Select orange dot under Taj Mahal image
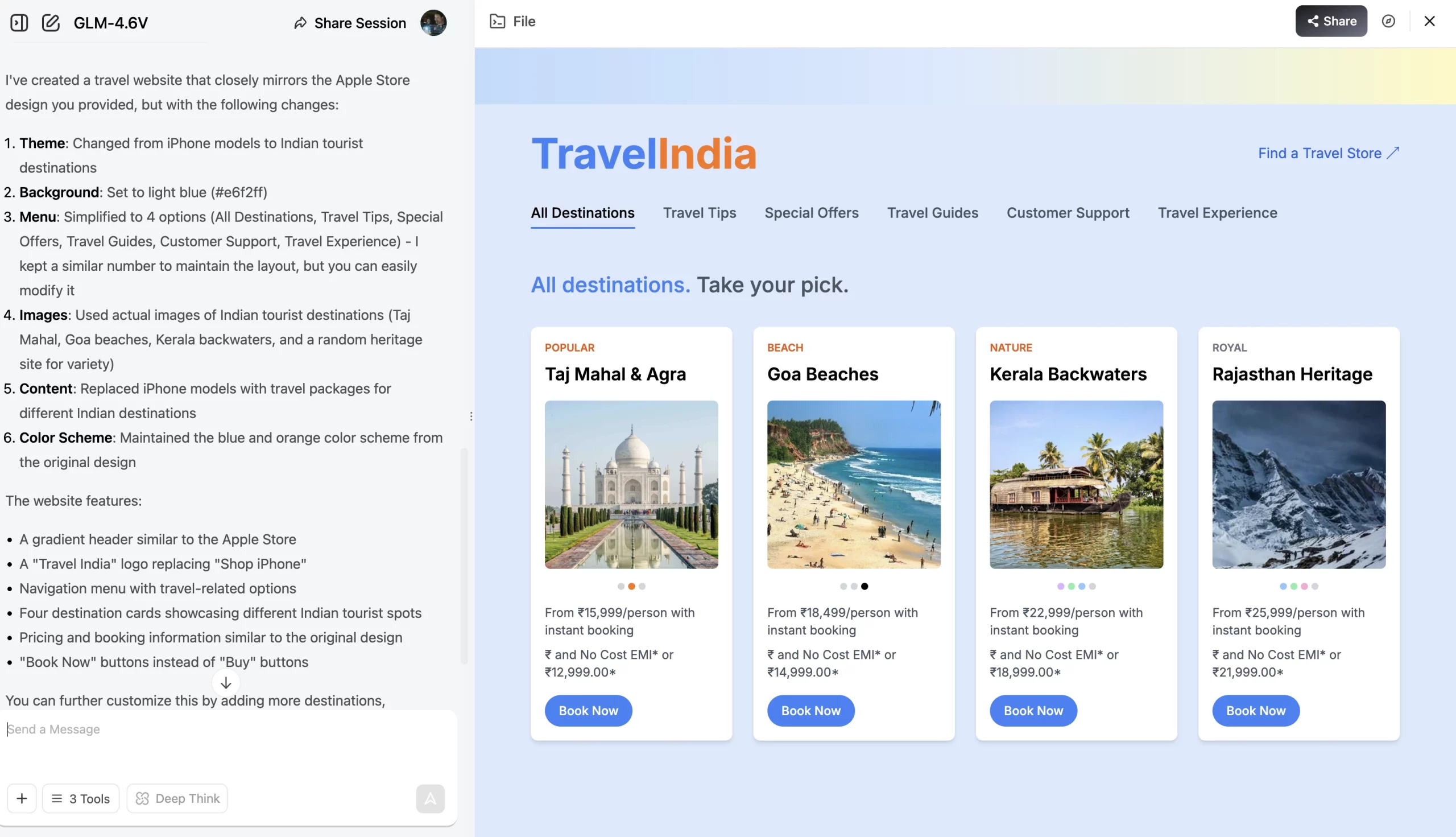1456x837 pixels. click(x=631, y=587)
